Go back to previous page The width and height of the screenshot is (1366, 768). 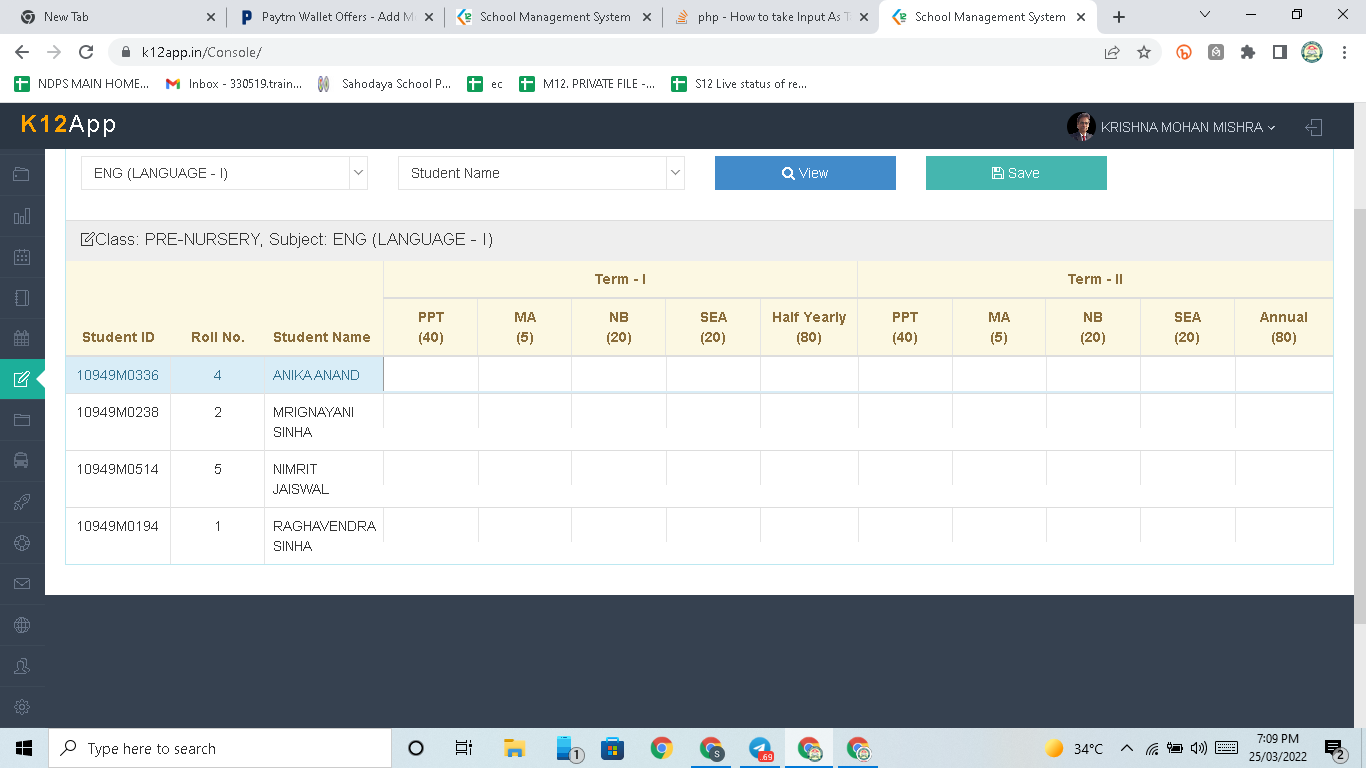(x=22, y=53)
